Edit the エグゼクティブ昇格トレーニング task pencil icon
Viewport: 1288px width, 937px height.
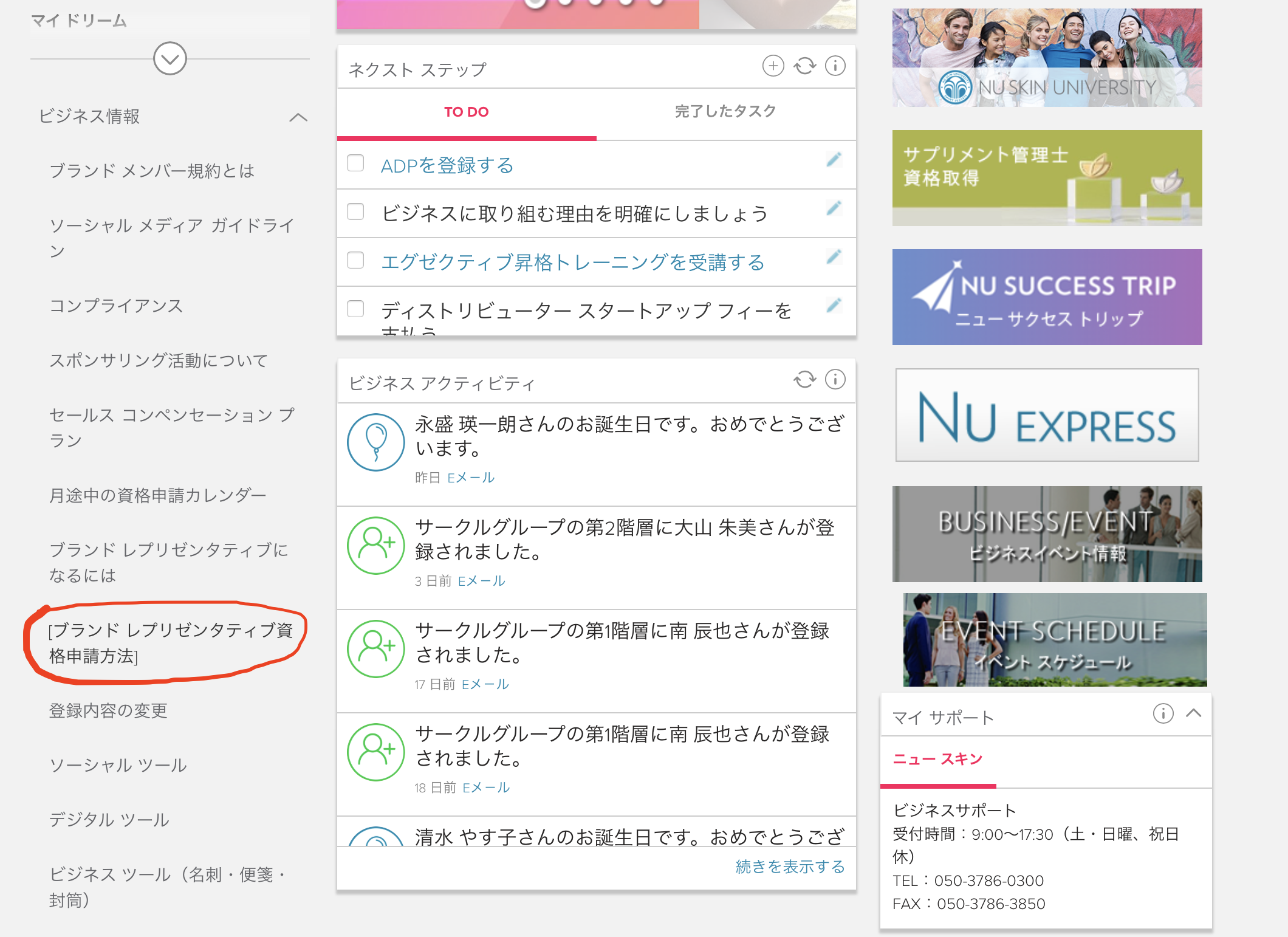(x=834, y=257)
